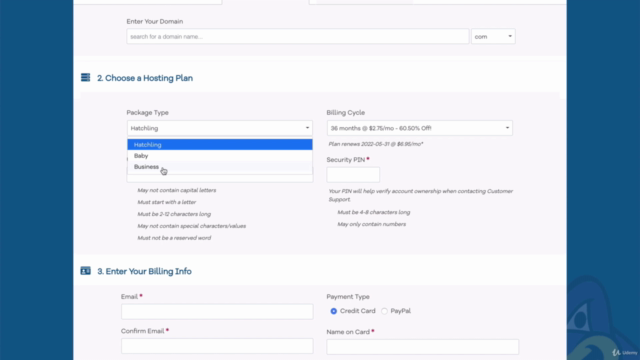This screenshot has height=360, width=640.
Task: Click the Name on Card field
Action: tap(422, 347)
